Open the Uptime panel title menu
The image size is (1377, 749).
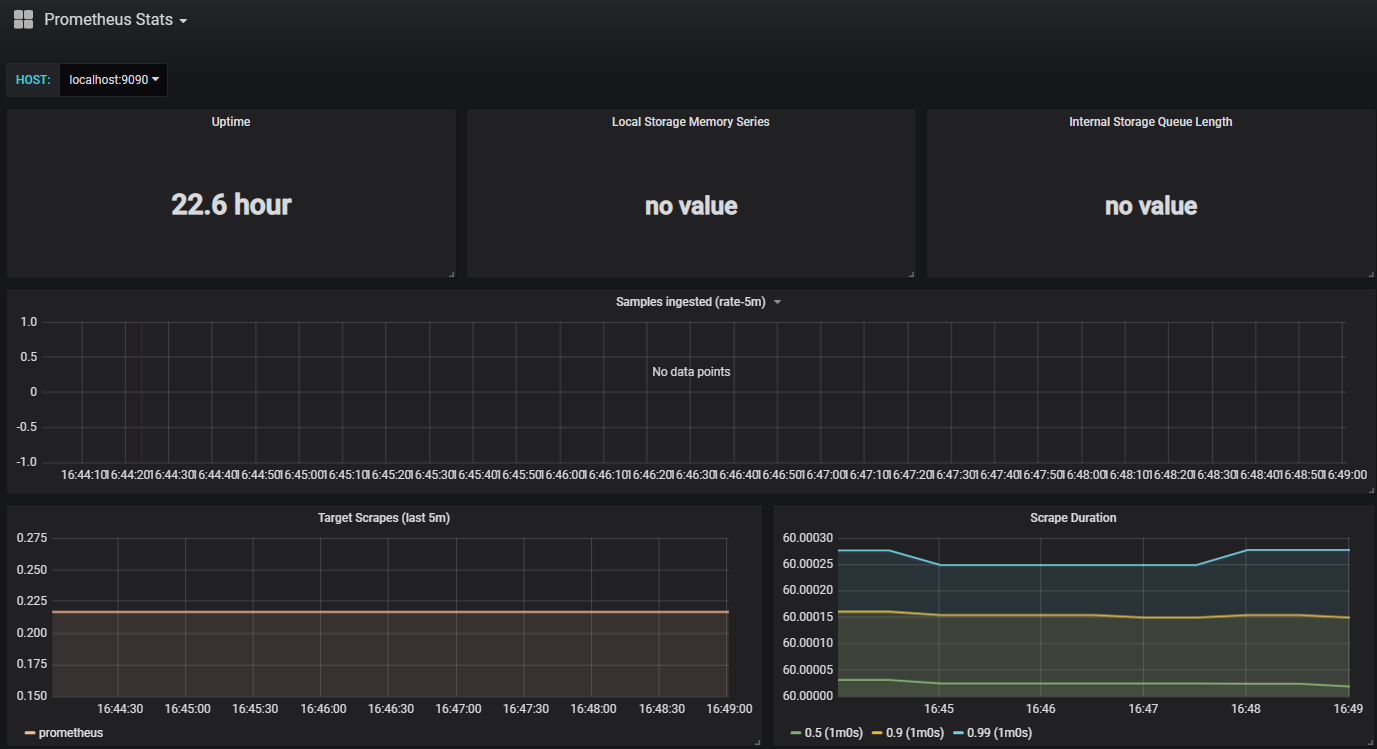pyautogui.click(x=231, y=122)
